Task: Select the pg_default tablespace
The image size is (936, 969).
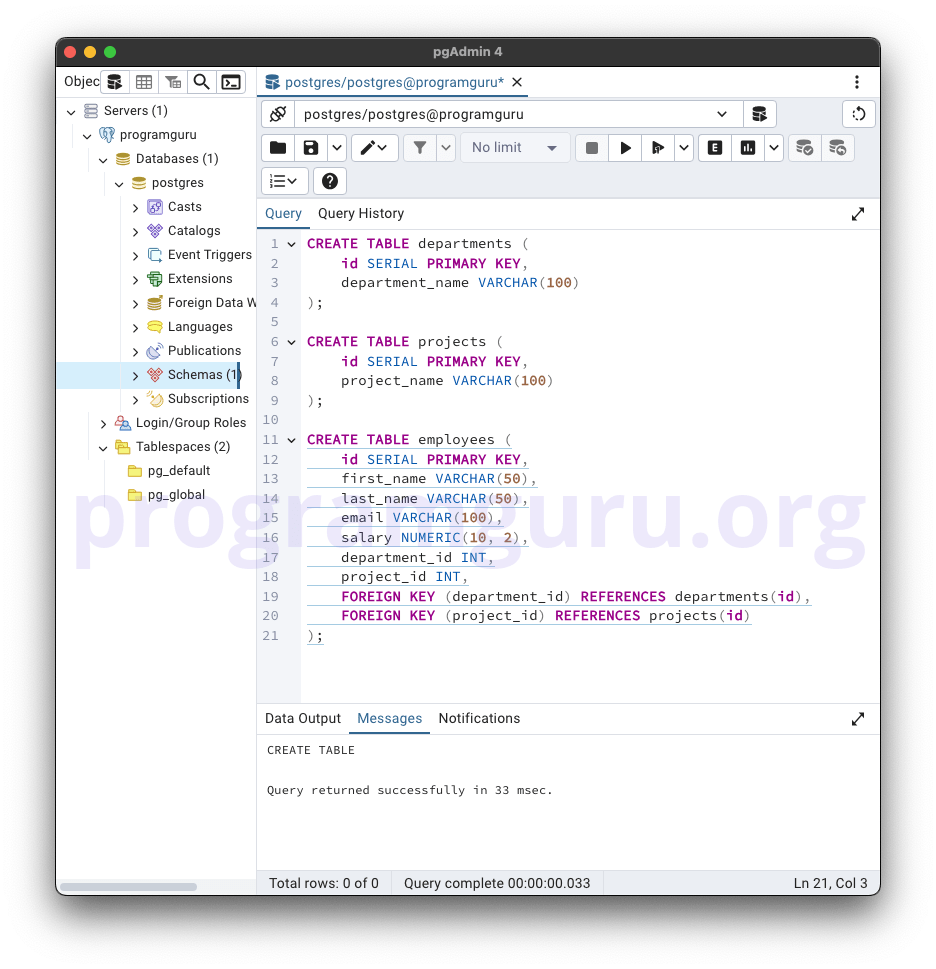Action: pyautogui.click(x=179, y=471)
